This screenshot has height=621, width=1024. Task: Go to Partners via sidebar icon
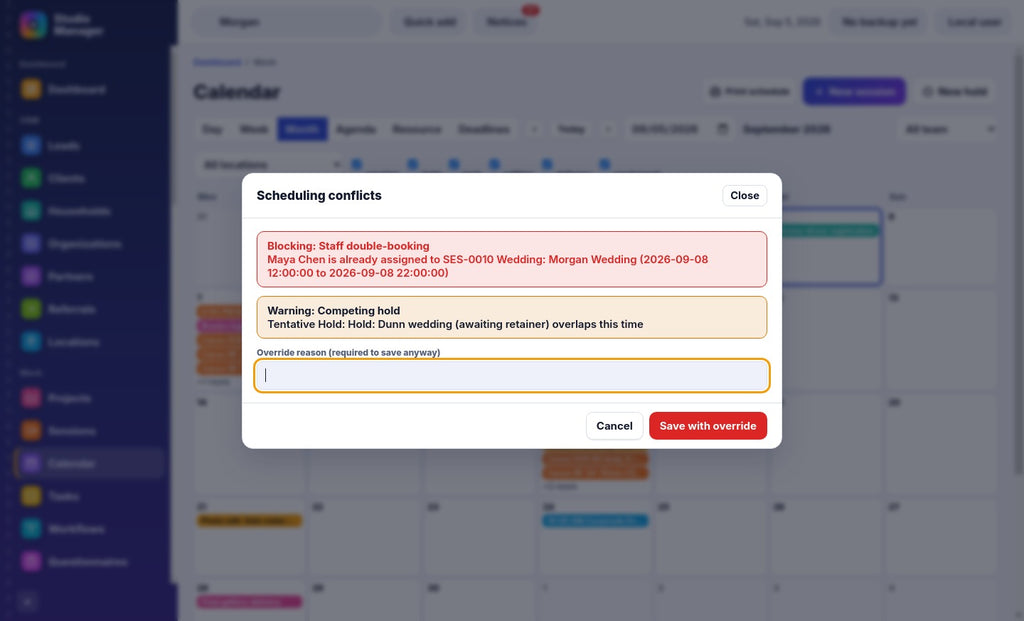[31, 276]
